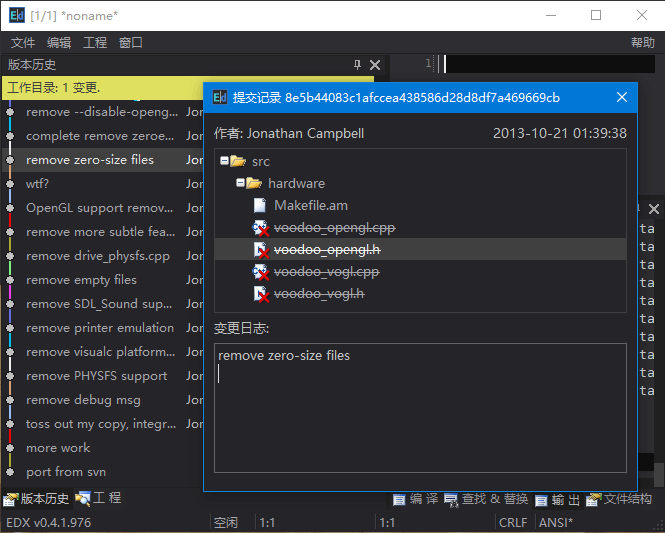Open the 工程 menu

[x=95, y=42]
